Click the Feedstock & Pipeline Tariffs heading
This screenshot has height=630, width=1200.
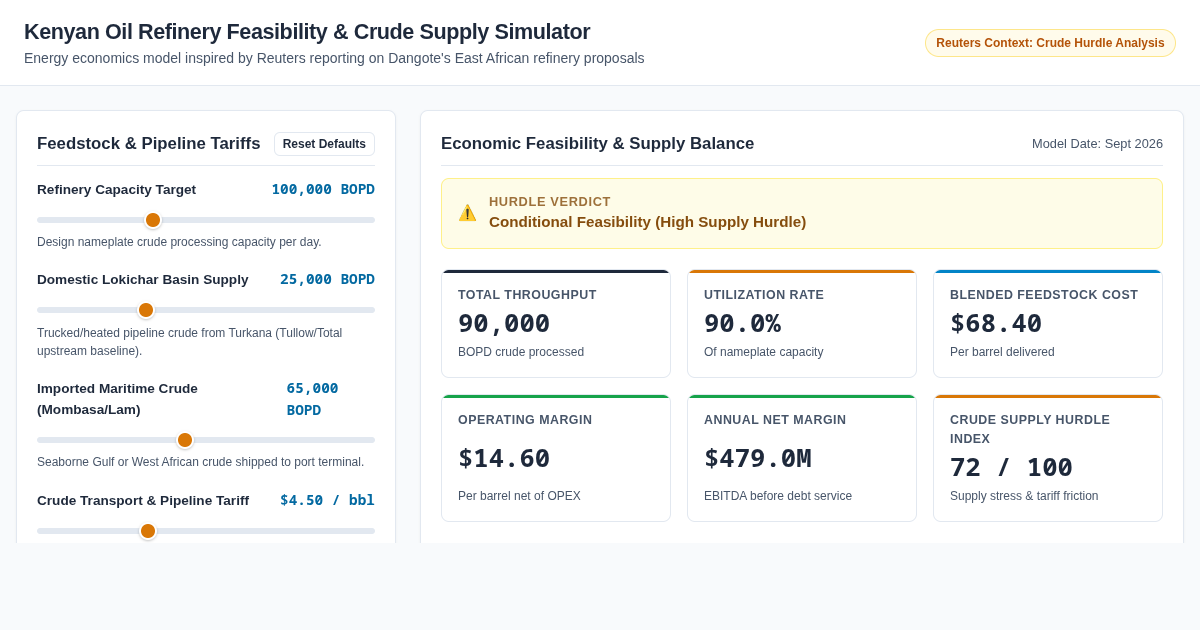pyautogui.click(x=149, y=144)
